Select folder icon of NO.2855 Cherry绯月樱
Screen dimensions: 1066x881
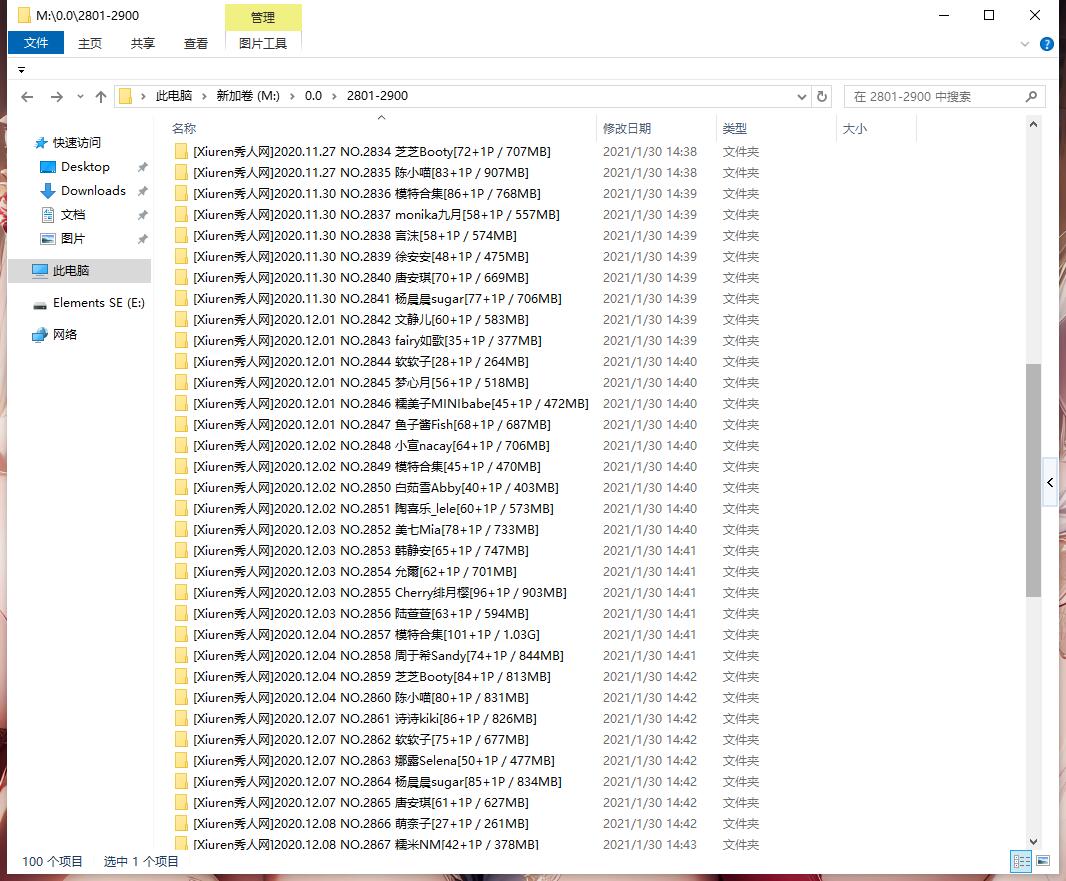click(x=181, y=593)
